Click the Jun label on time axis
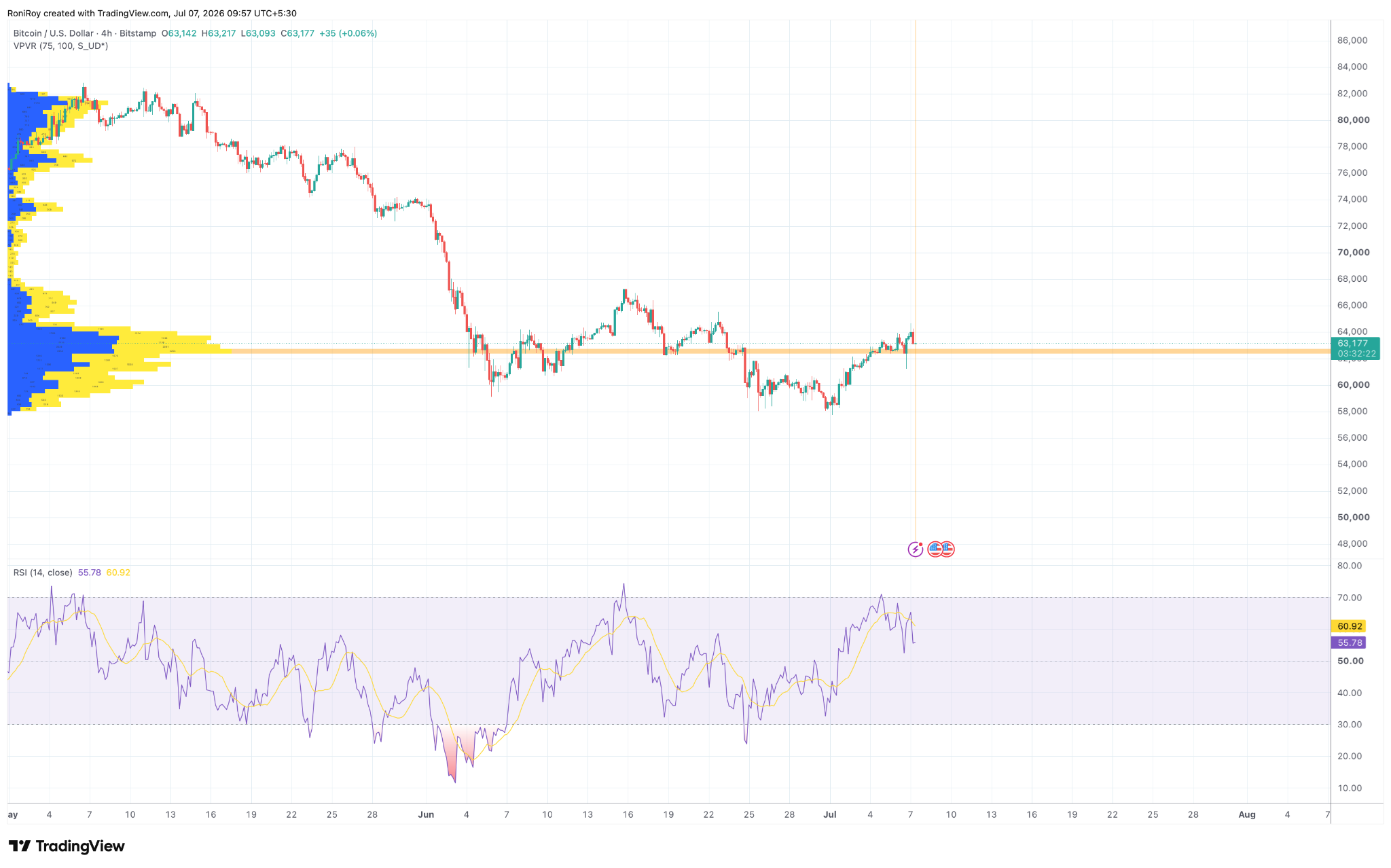Image resolution: width=1391 pixels, height=868 pixels. tap(426, 815)
